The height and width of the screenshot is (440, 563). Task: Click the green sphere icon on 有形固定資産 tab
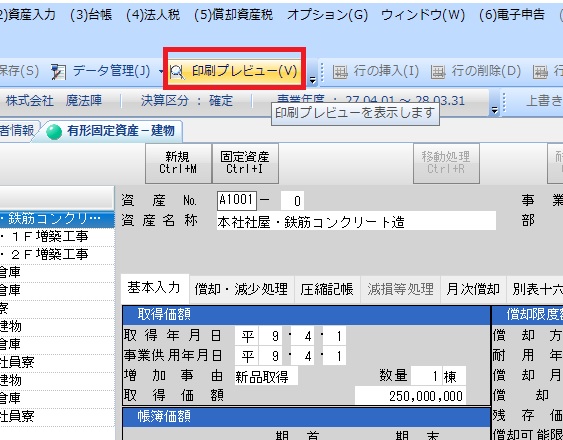[54, 132]
